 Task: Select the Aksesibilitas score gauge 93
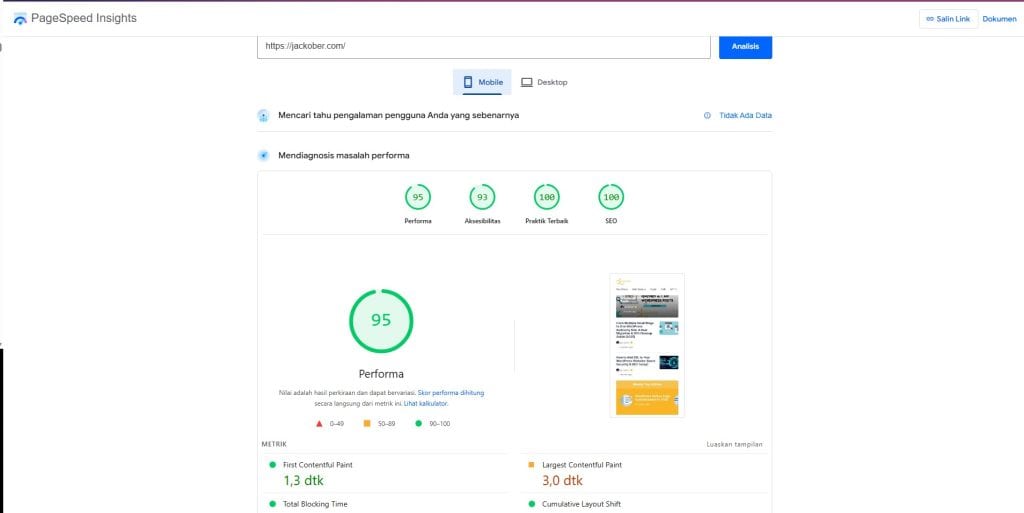[x=483, y=197]
